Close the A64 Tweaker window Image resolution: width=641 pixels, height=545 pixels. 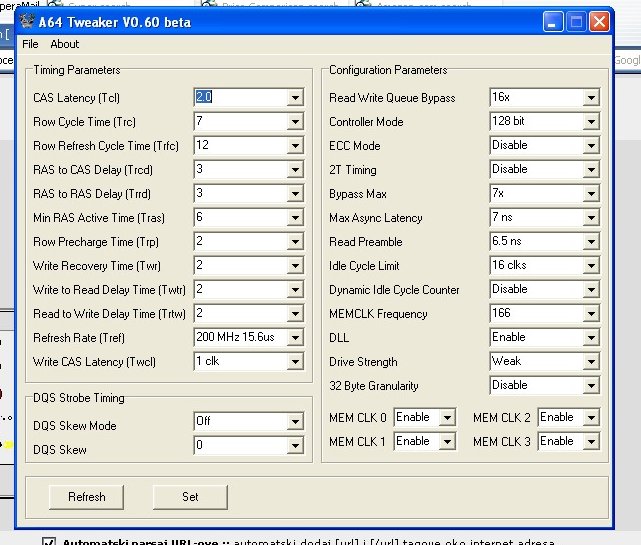click(599, 21)
